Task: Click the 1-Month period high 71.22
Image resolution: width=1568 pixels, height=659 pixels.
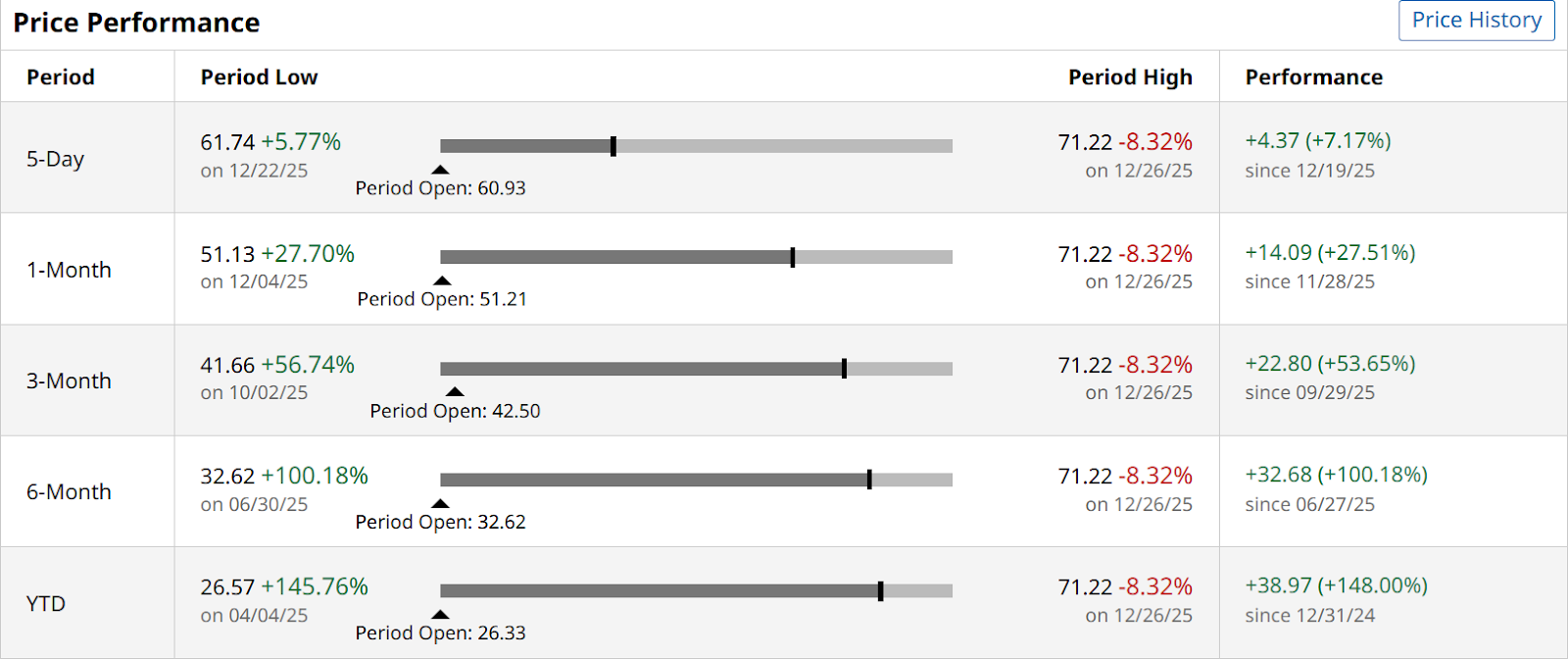Action: pyautogui.click(x=1085, y=255)
